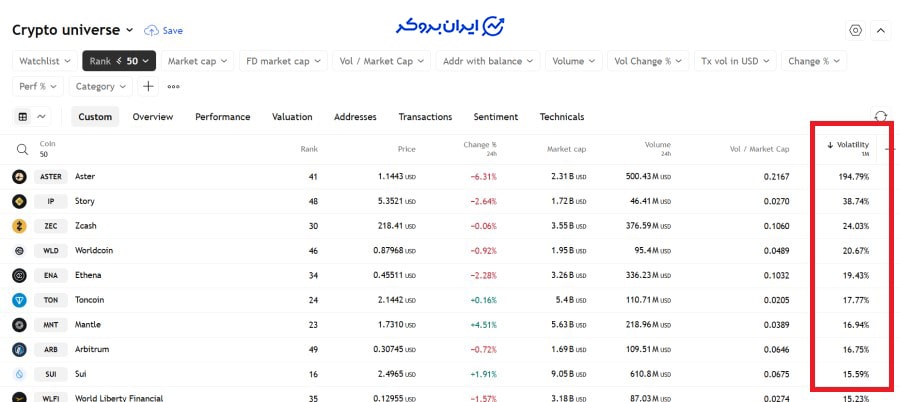The width and height of the screenshot is (900, 402).
Task: Open the Technicals tab
Action: pos(561,117)
